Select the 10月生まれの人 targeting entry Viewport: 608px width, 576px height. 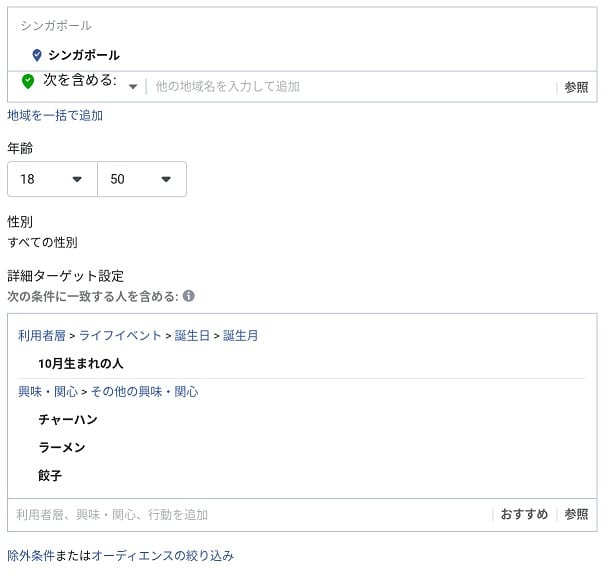[81, 363]
